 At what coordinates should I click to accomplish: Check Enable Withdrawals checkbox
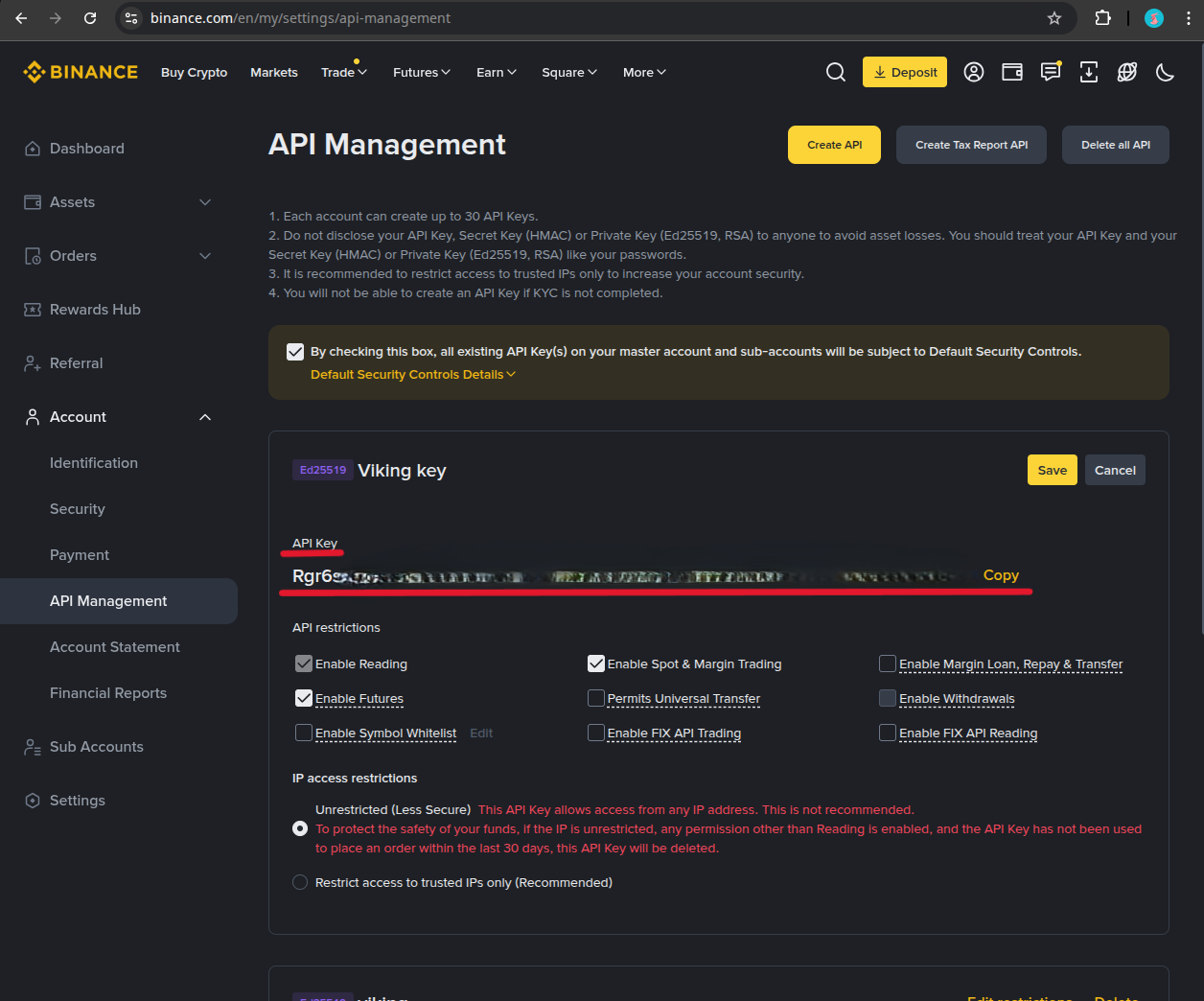tap(888, 698)
